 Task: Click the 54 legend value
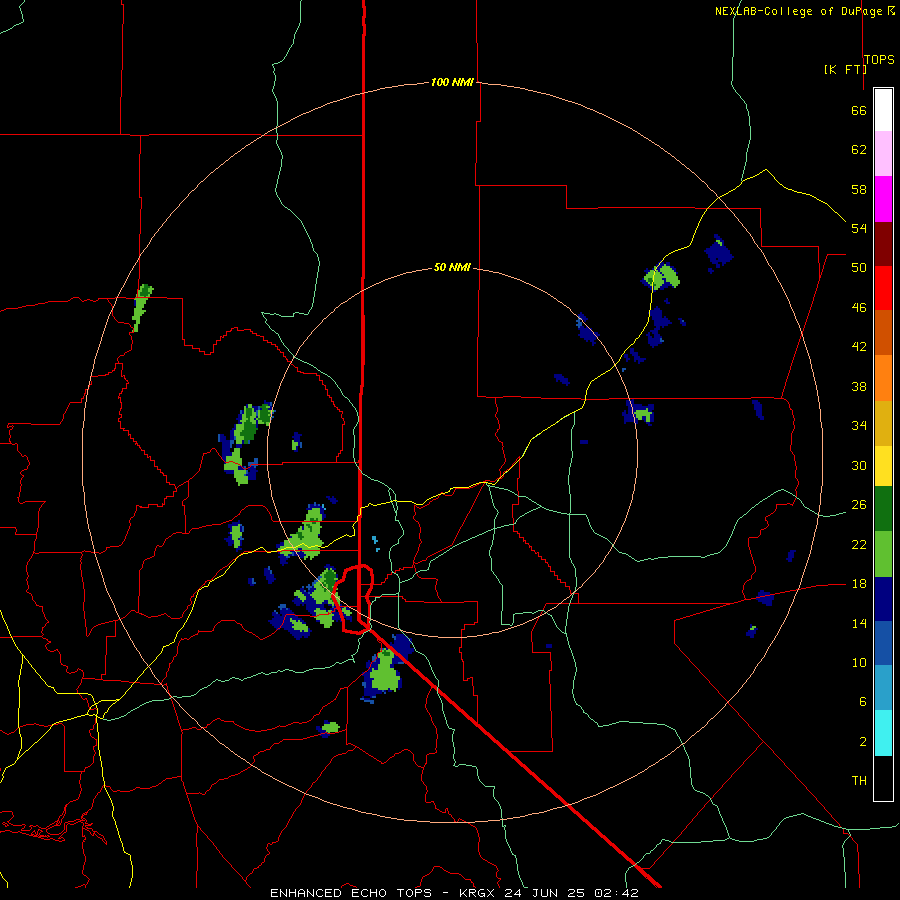(859, 228)
